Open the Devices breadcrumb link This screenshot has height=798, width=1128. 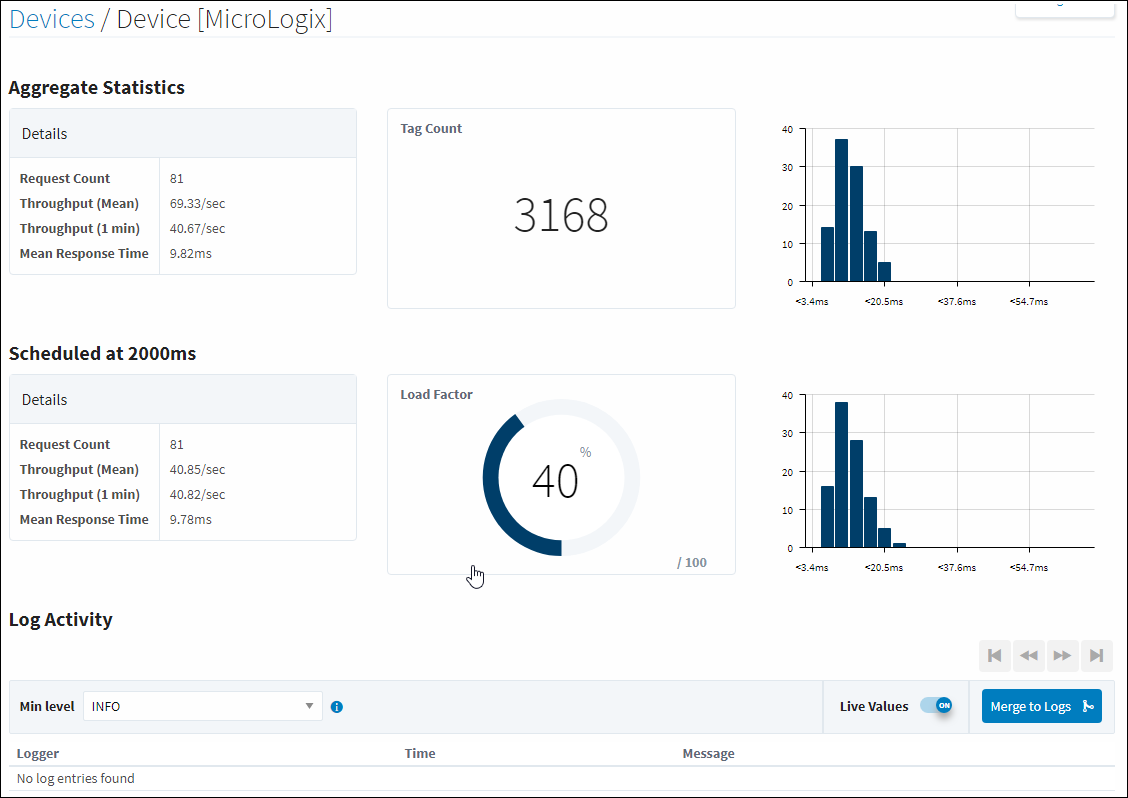coord(52,19)
